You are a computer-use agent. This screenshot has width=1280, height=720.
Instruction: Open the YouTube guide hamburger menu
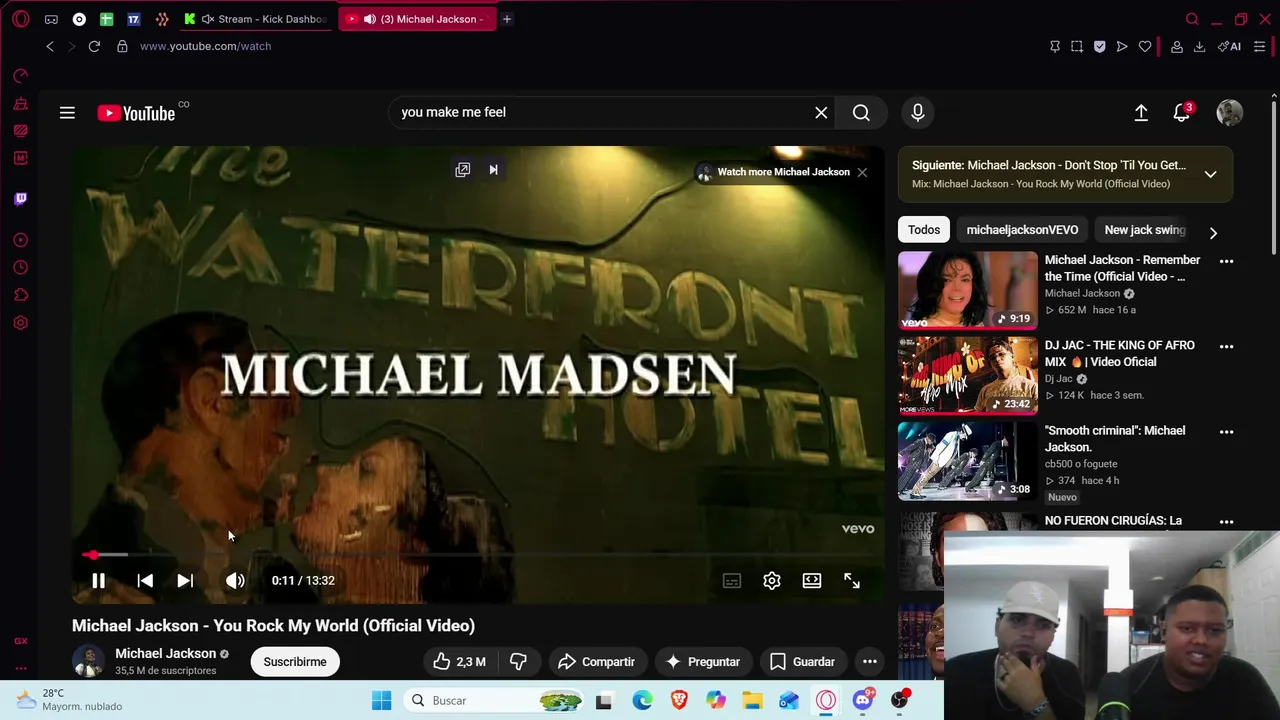(x=67, y=113)
